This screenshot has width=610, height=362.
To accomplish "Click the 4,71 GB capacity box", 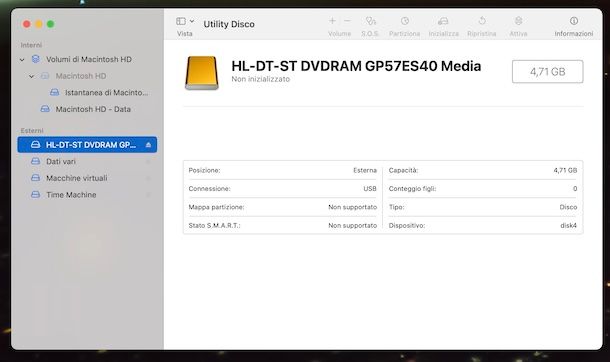I will point(547,72).
